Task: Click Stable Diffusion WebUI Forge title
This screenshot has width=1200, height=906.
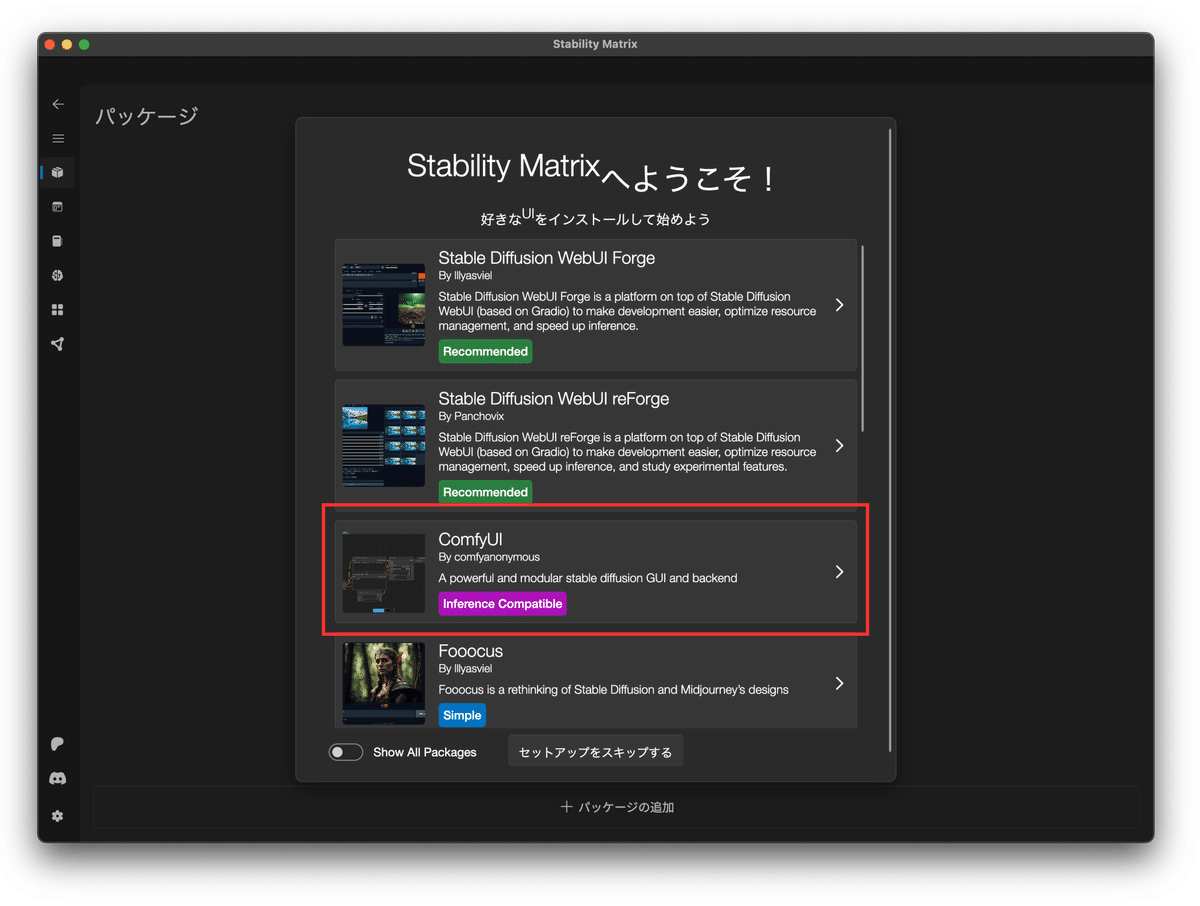Action: [x=547, y=258]
